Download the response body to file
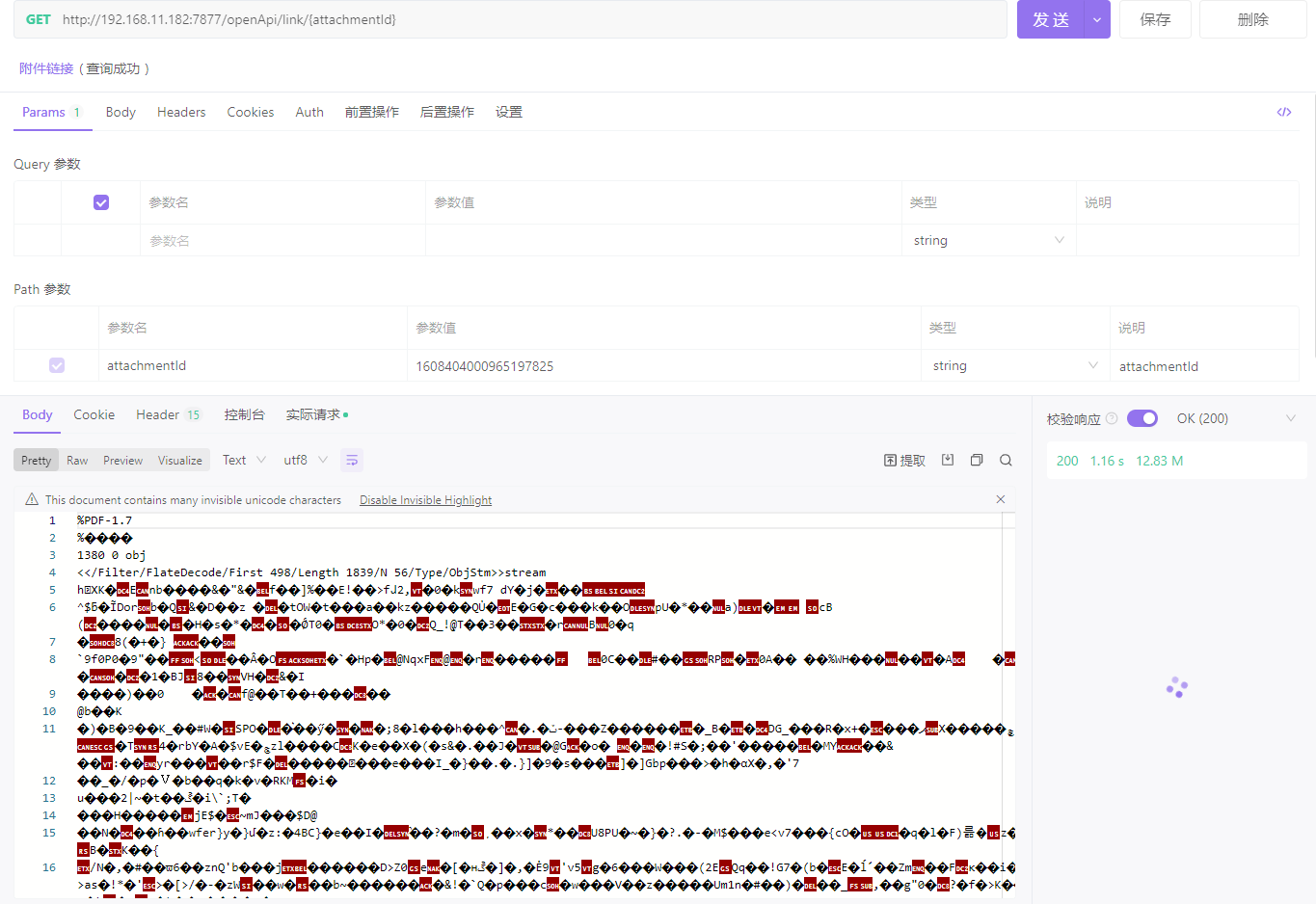 948,460
